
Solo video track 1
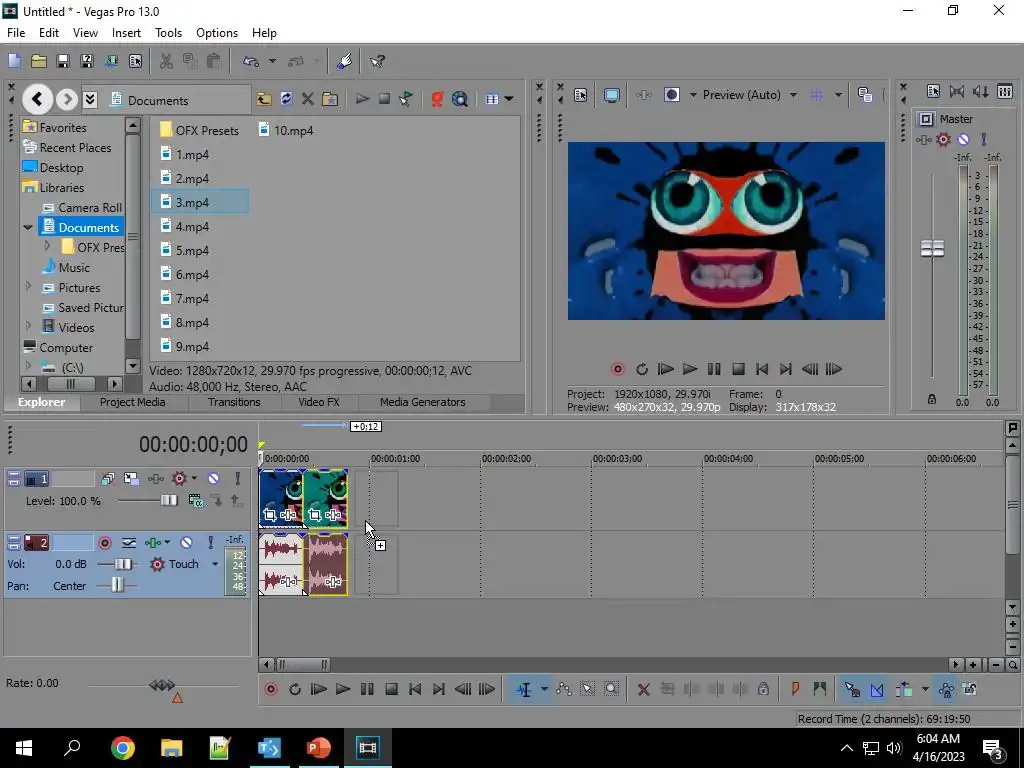[x=238, y=479]
